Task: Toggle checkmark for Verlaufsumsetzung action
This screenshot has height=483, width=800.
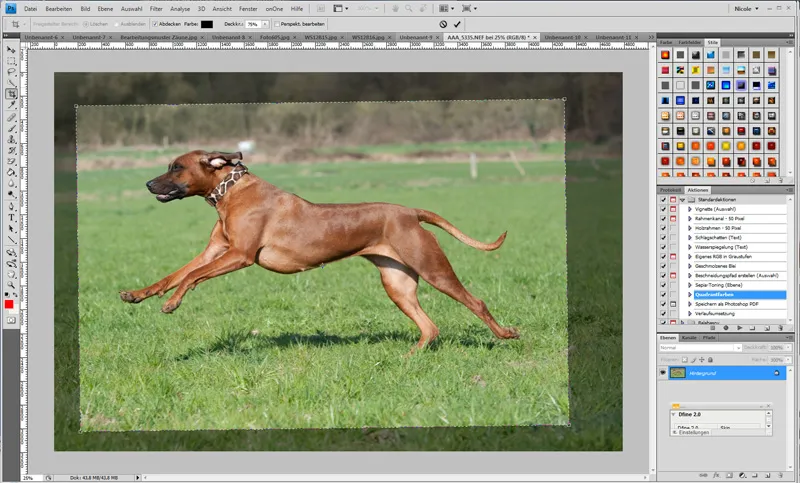Action: point(663,314)
